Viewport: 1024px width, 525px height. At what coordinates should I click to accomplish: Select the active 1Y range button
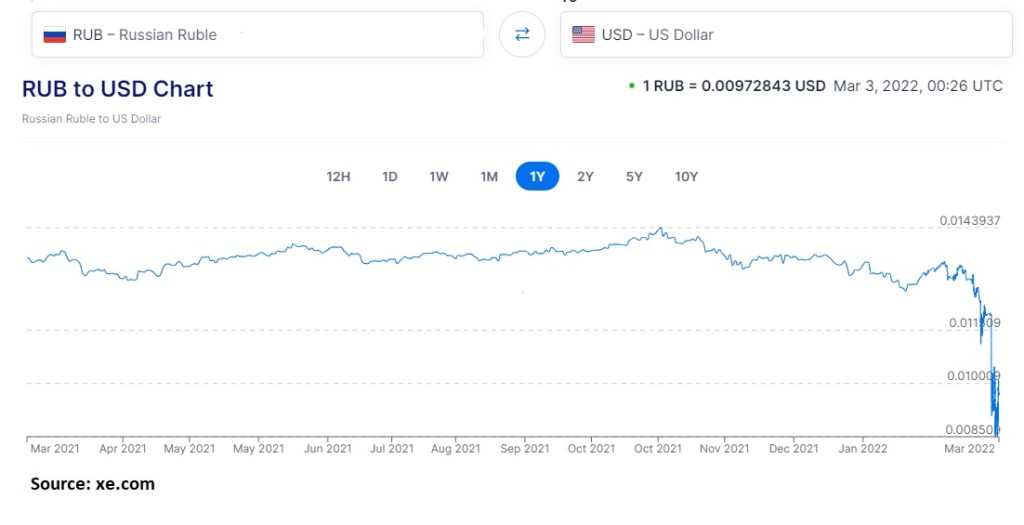(x=537, y=177)
